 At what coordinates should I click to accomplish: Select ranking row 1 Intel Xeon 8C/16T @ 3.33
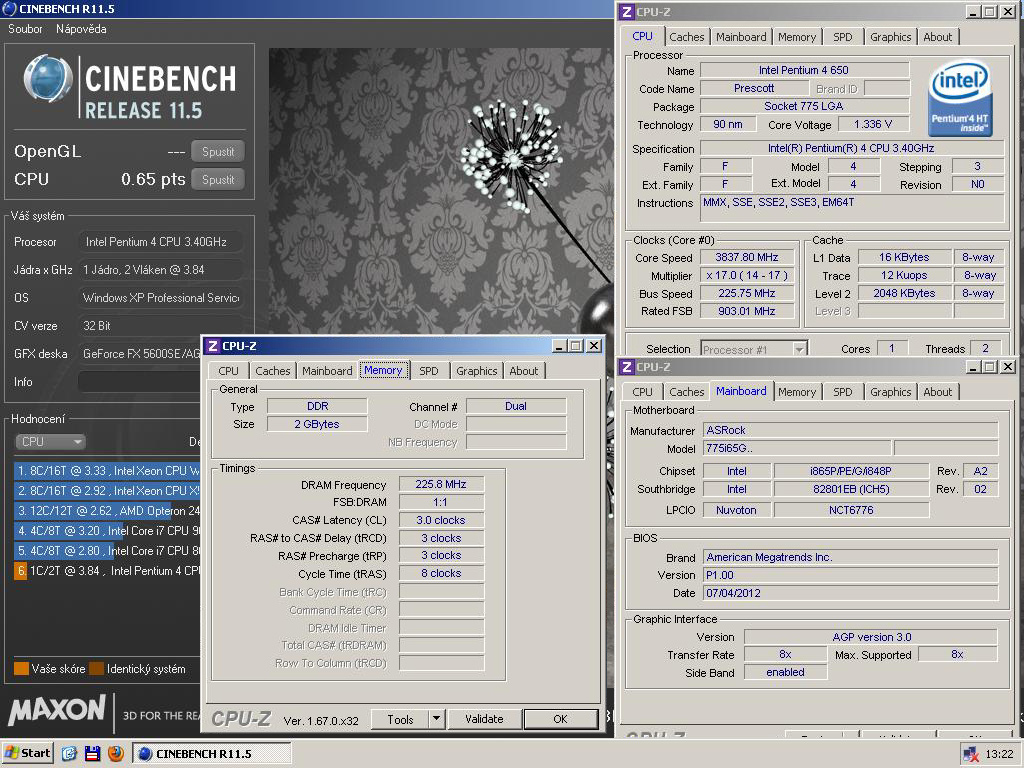click(x=106, y=470)
